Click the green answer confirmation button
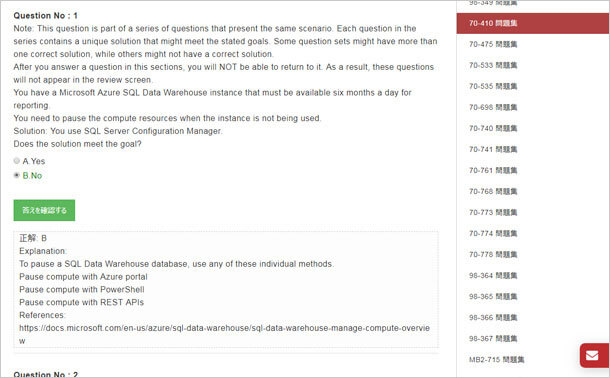The image size is (610, 378). 44,210
